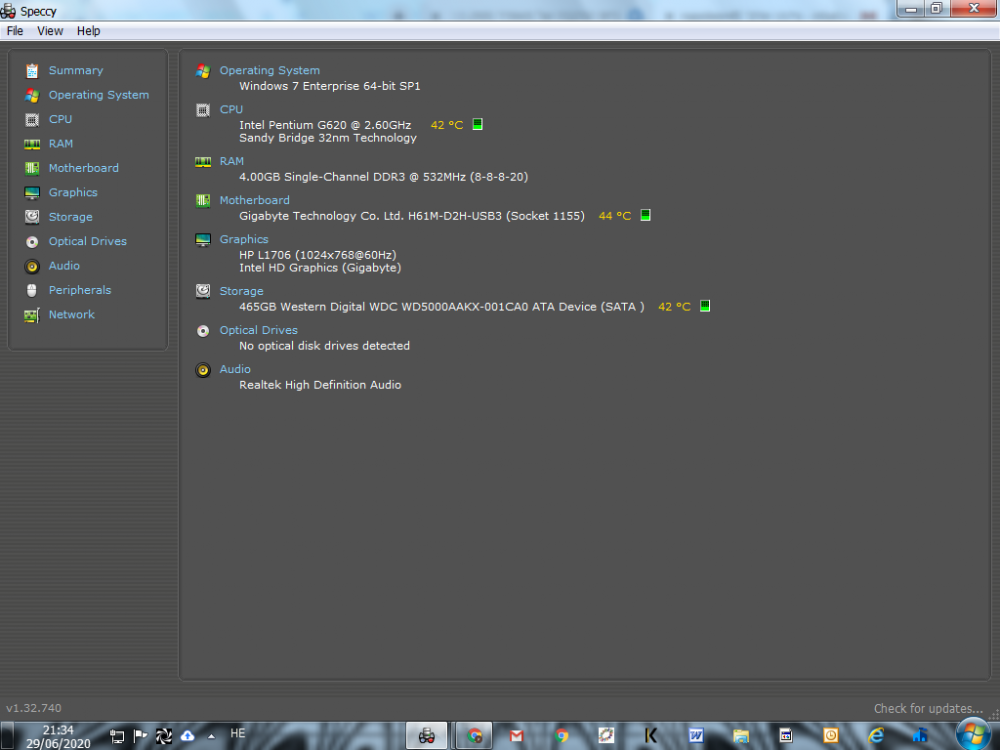
Task: Click 'Sandy Bridge 32nm Technology' text
Action: [328, 138]
